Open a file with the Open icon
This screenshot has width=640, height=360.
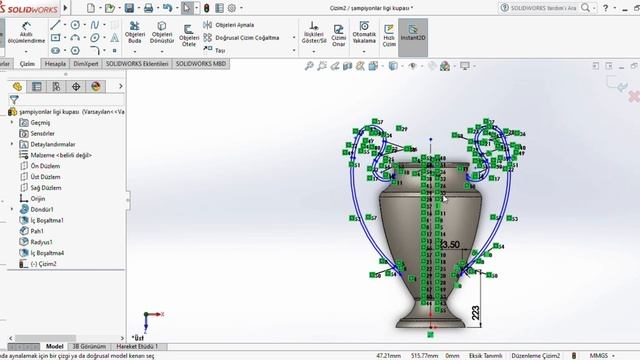coord(110,8)
